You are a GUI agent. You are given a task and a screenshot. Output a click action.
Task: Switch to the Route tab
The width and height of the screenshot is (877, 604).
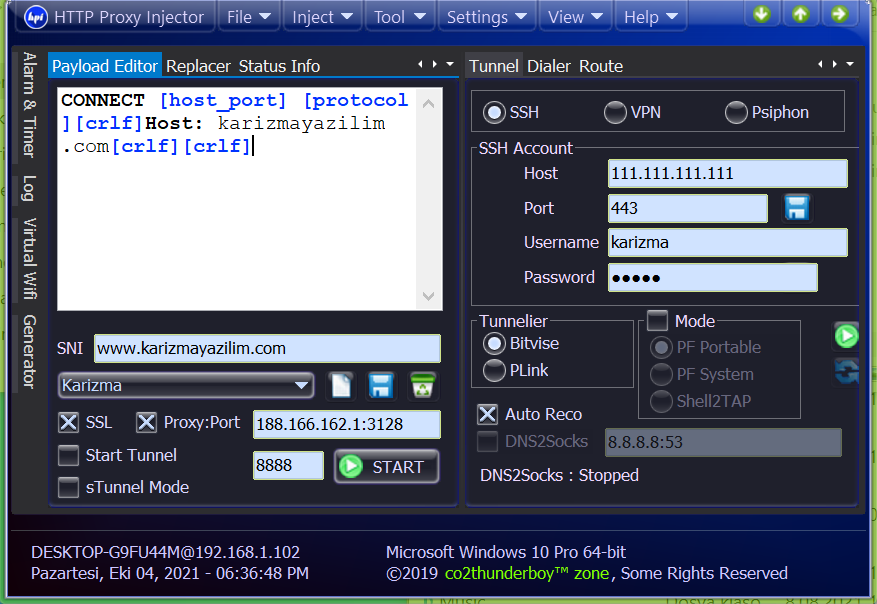click(x=601, y=66)
